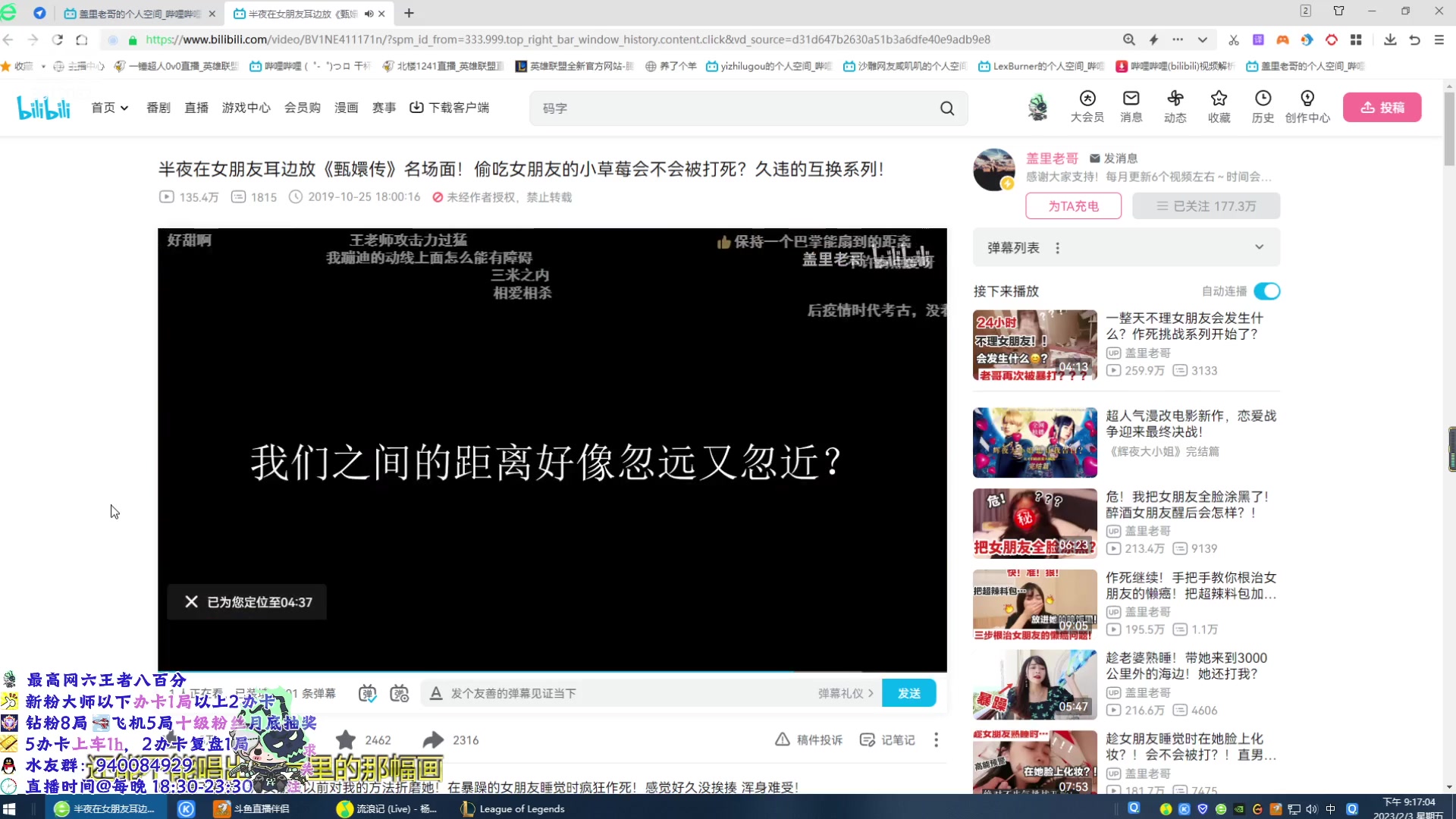Open 收藏 favorites star icon
The width and height of the screenshot is (1456, 819).
1219,107
